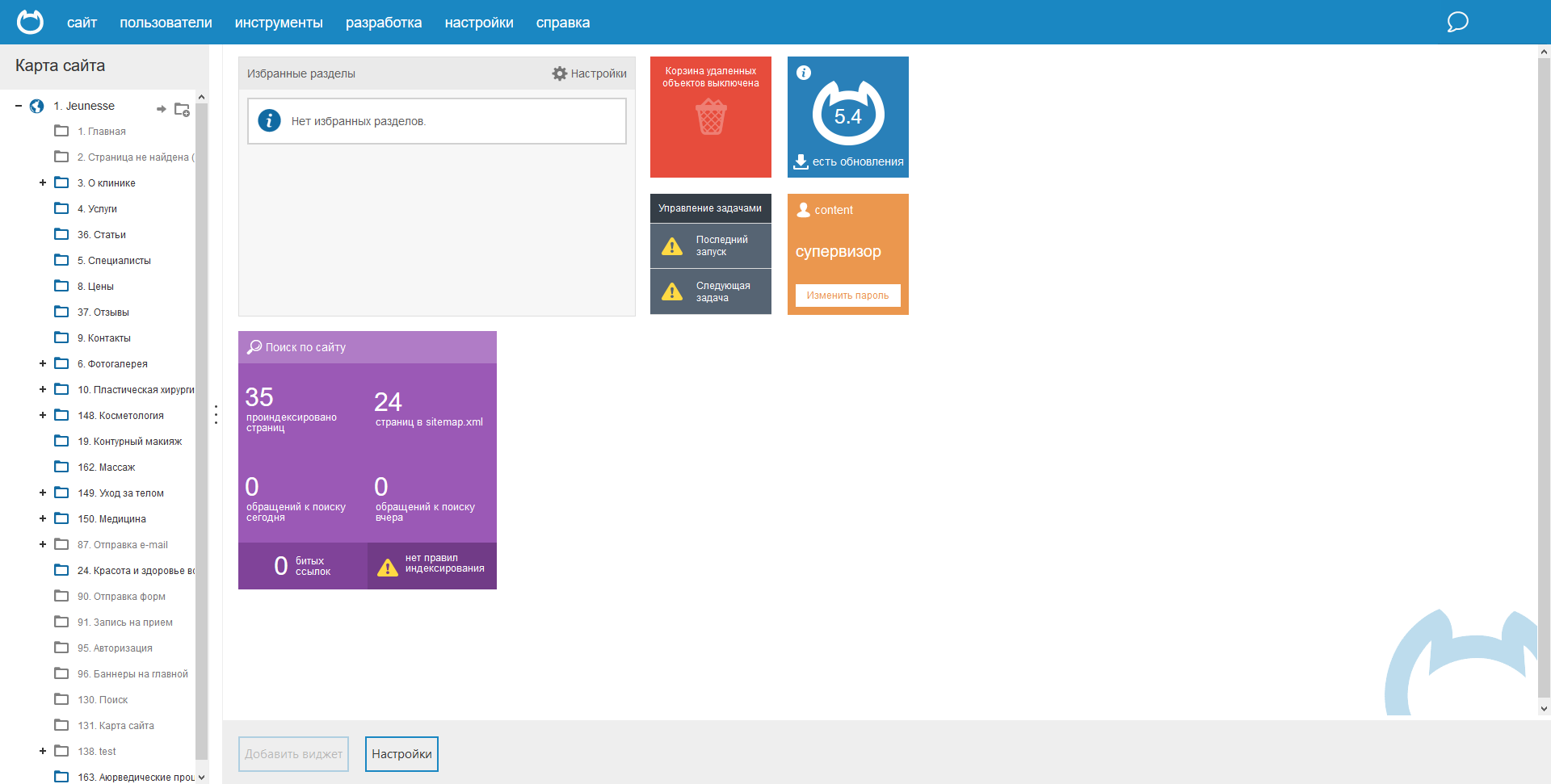Open the пользователи menu
The image size is (1551, 784).
tap(166, 23)
